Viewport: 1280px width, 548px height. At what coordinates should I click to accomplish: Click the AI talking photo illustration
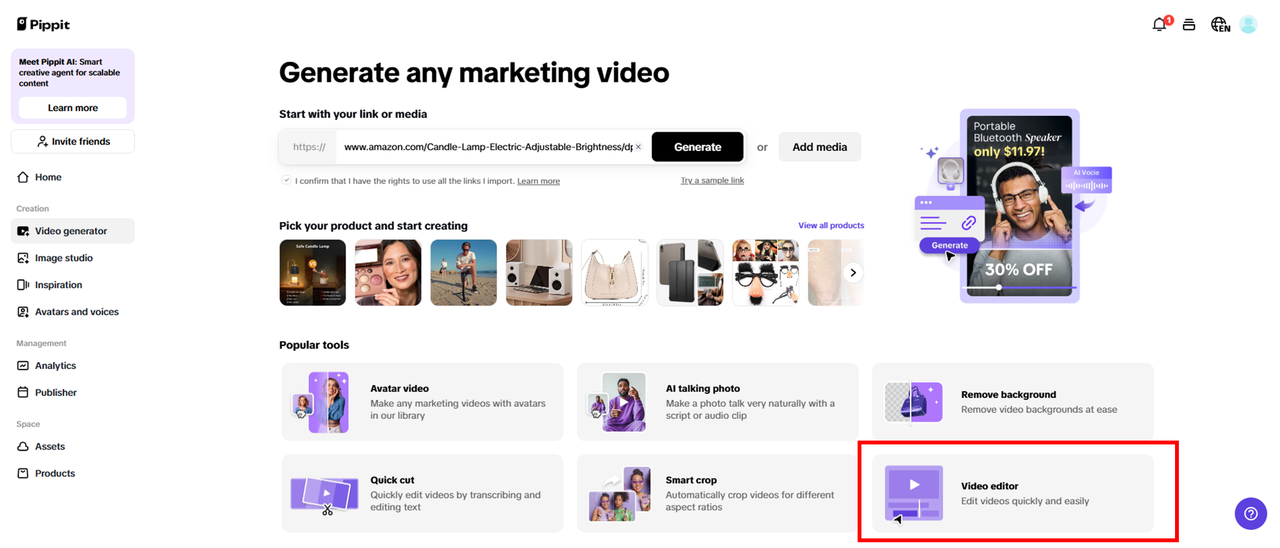(x=616, y=402)
